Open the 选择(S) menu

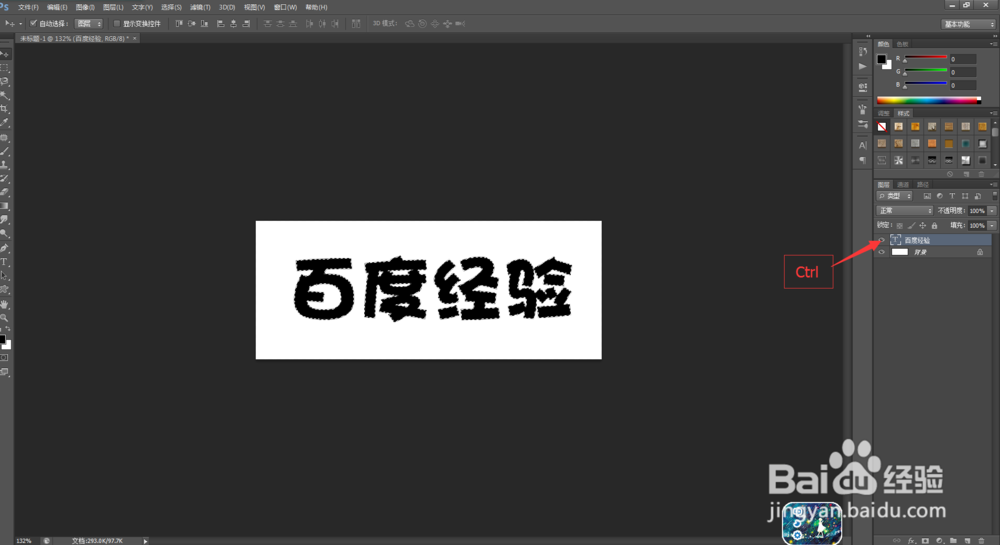coord(171,7)
